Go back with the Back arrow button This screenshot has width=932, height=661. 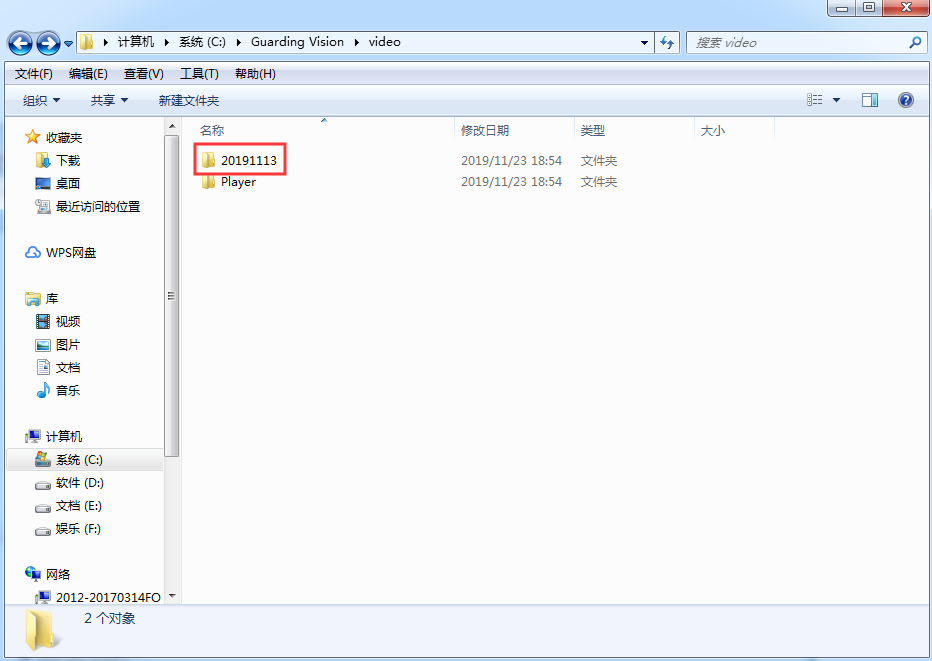coord(20,43)
